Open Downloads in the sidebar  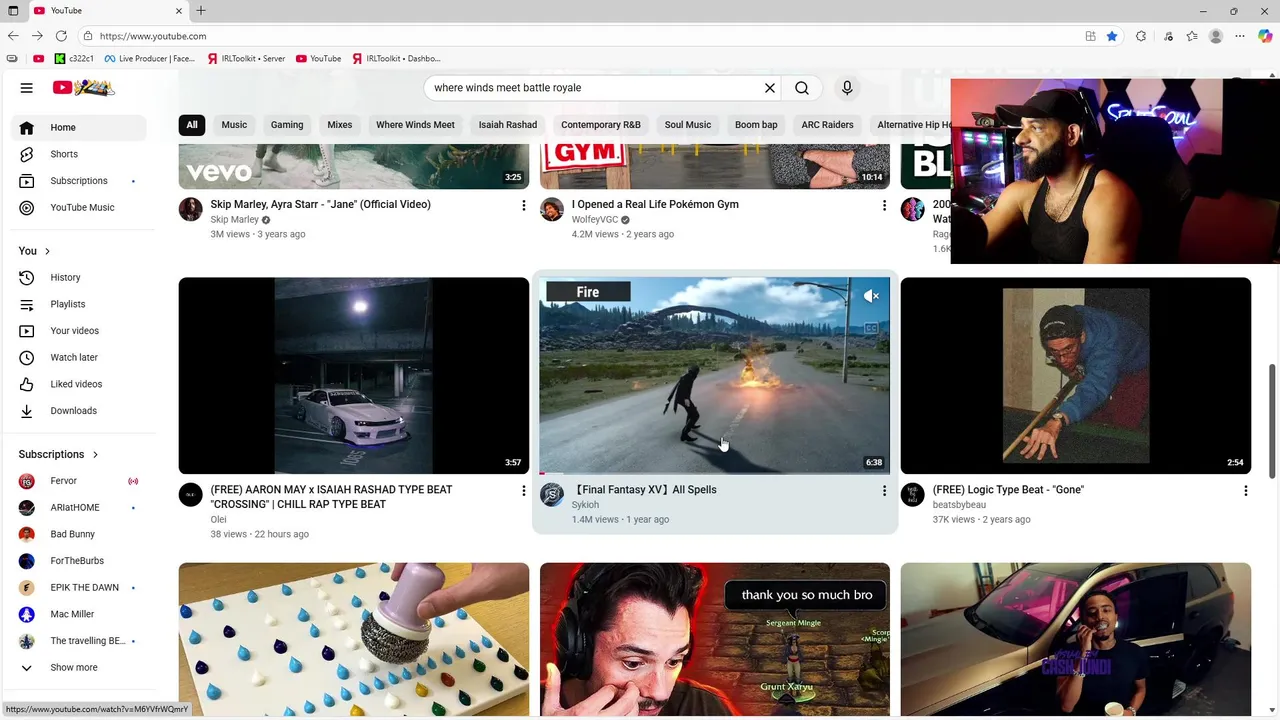coord(79,411)
